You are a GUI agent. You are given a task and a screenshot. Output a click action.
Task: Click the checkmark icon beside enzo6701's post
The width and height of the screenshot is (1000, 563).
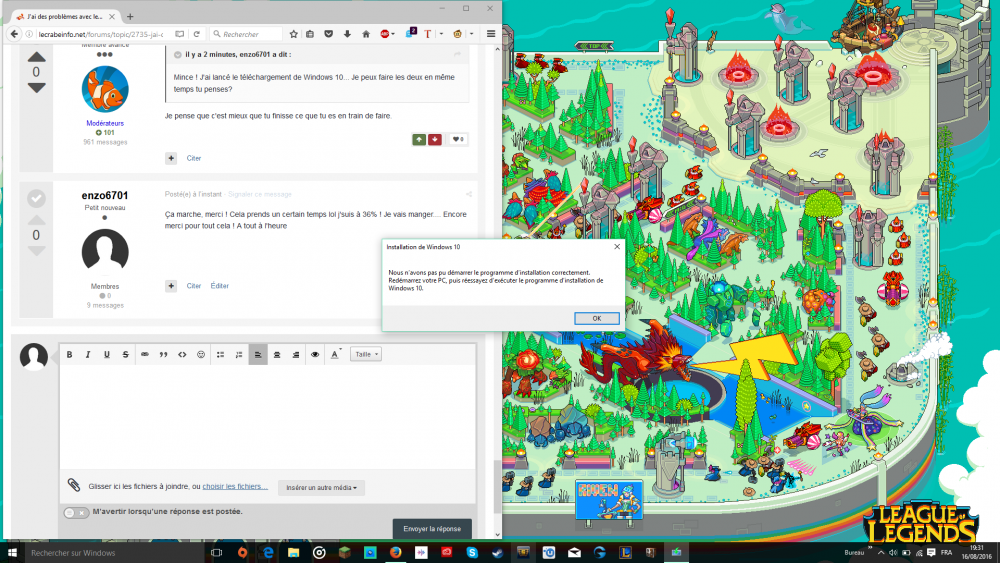36,198
